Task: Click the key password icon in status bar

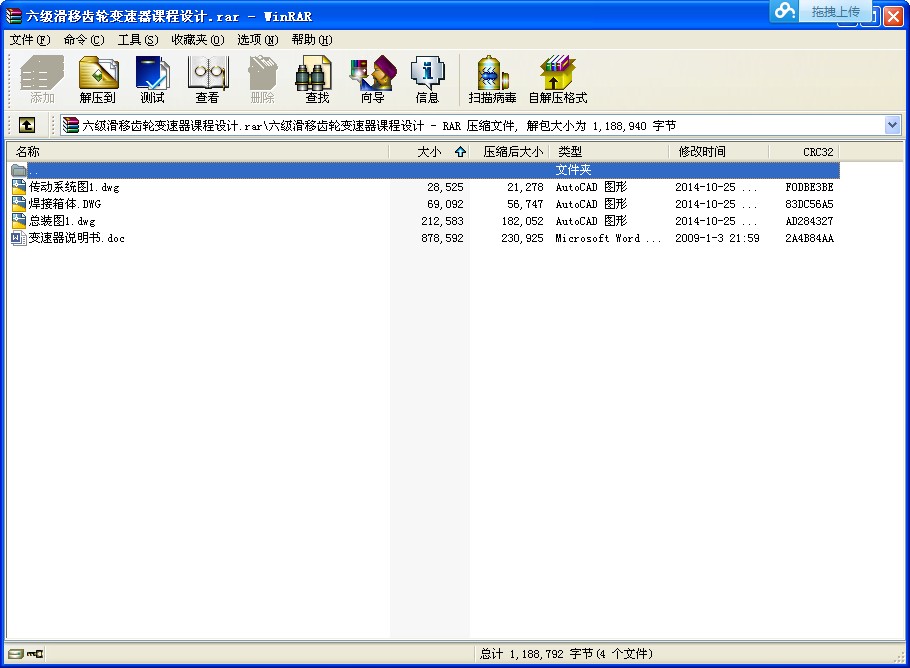Action: [35, 654]
